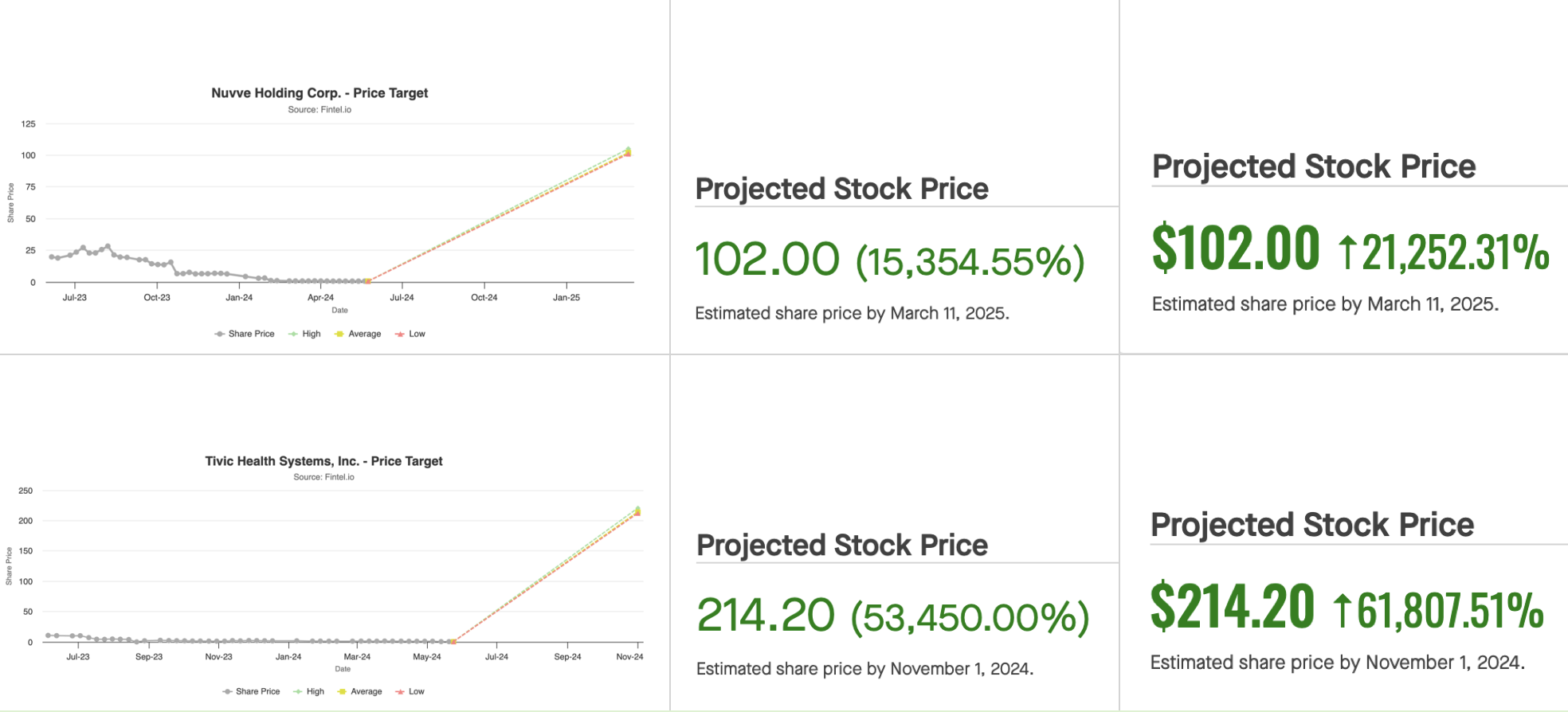1568x712 pixels.
Task: Toggle Share Price legend in Nuvve chart
Action: pos(245,334)
